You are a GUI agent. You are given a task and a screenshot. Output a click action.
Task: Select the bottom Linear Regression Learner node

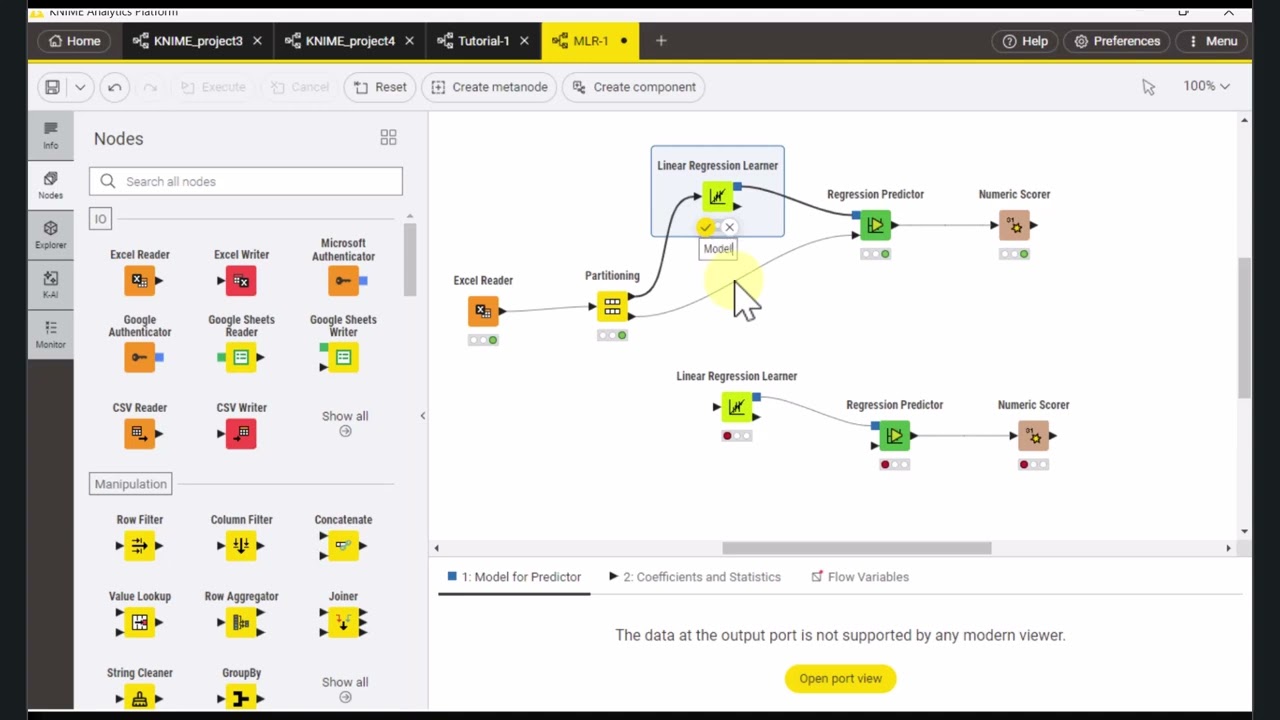[x=737, y=407]
